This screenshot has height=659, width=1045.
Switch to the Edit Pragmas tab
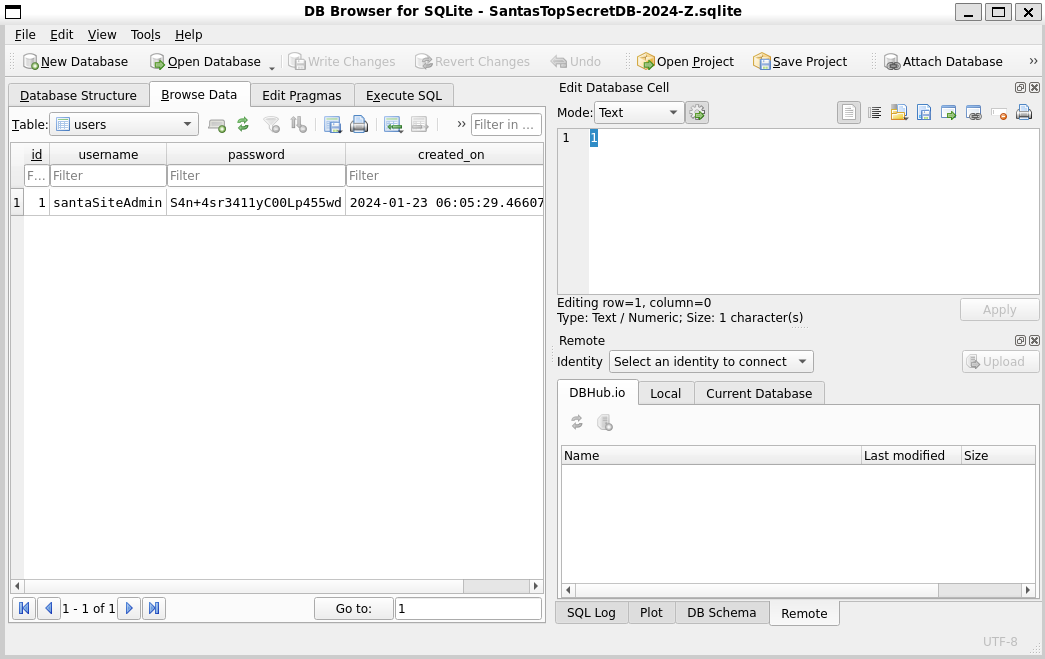pyautogui.click(x=302, y=95)
